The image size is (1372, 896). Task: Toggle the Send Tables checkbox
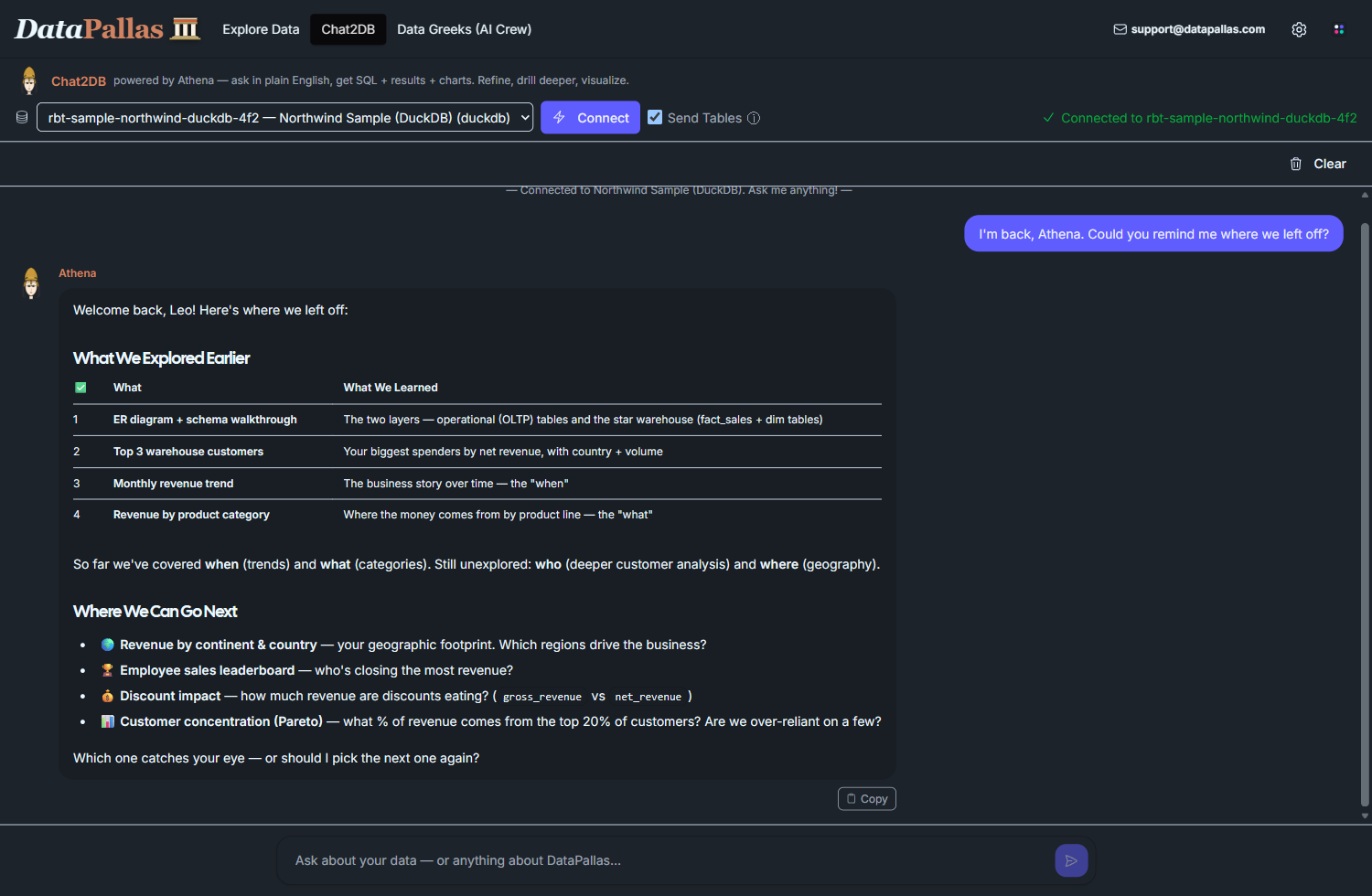point(655,117)
